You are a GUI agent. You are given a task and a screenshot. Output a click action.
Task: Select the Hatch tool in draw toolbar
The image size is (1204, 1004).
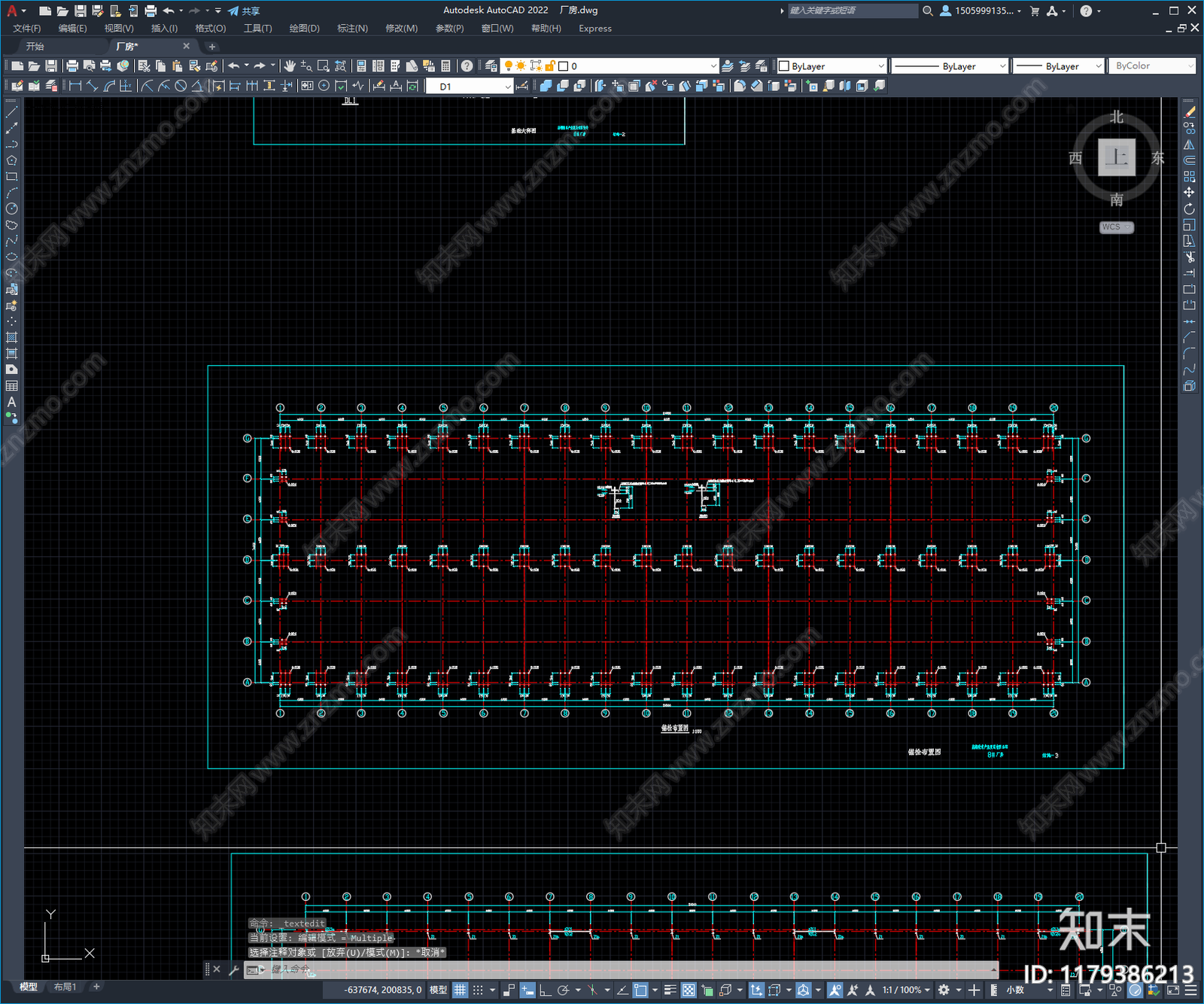[11, 337]
